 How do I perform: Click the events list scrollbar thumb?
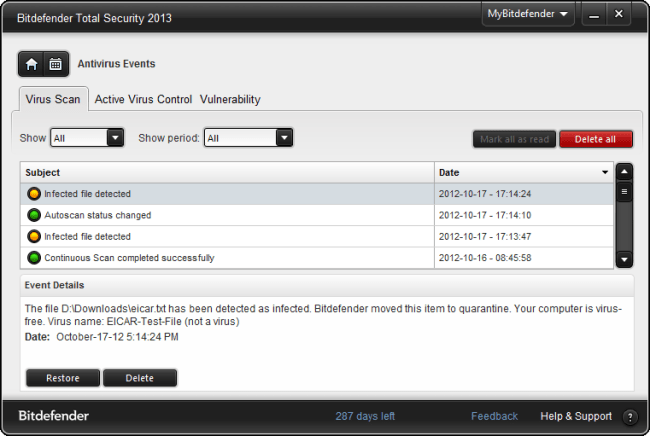coord(624,192)
